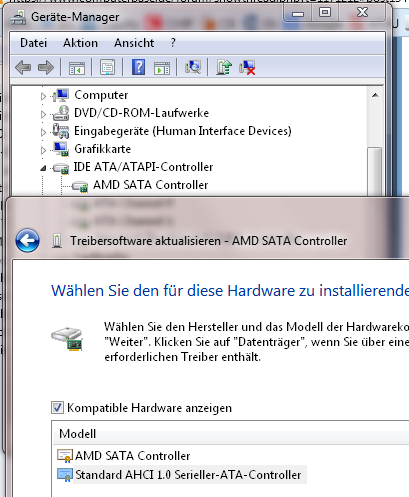
Task: Click the scan for hardware changes icon
Action: click(193, 67)
